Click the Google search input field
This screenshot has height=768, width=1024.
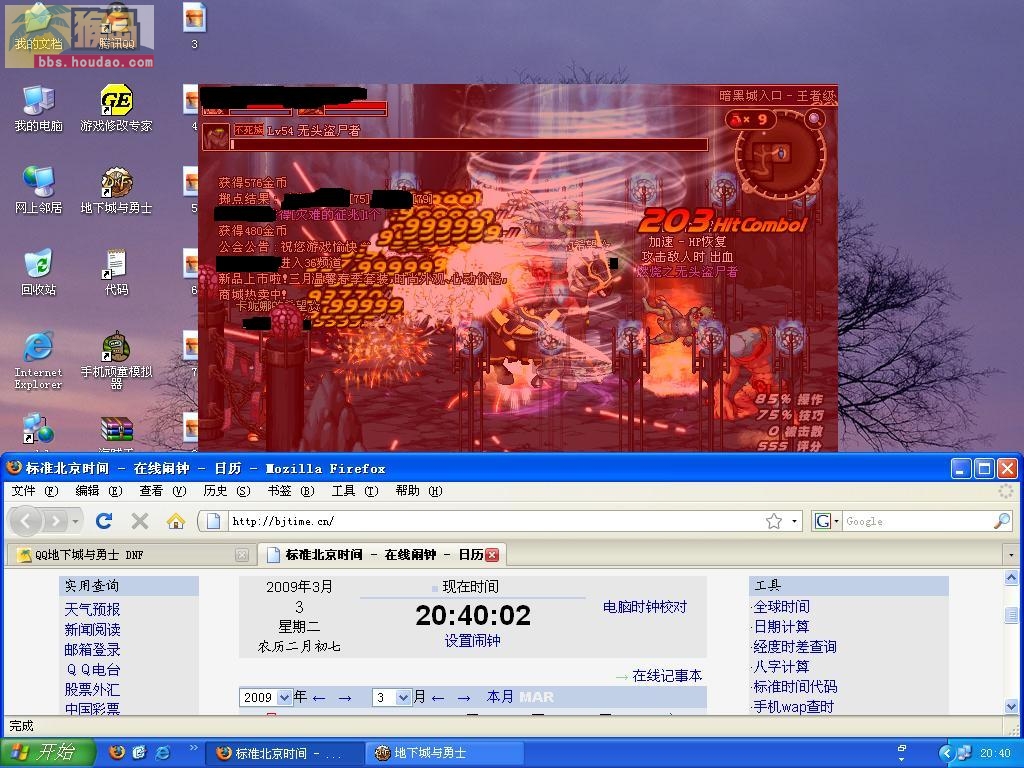pos(917,521)
